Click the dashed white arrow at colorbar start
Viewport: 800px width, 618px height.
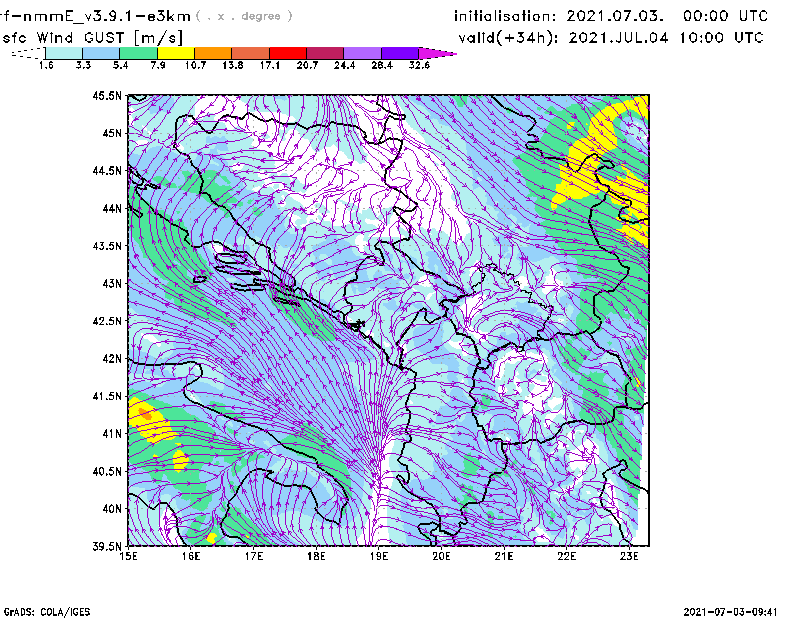[28, 53]
